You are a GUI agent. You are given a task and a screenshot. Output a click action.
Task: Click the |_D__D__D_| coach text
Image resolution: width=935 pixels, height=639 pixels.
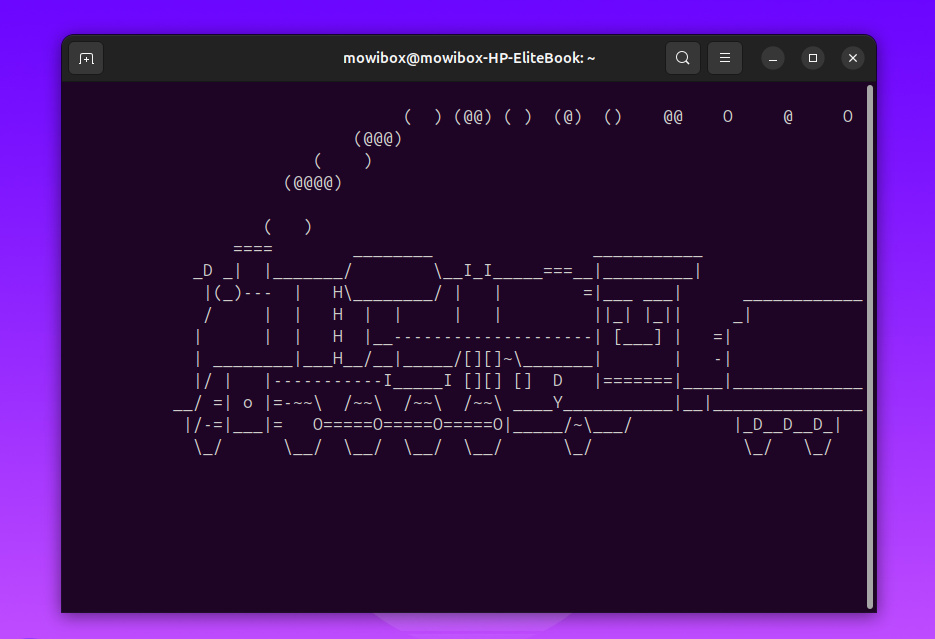coord(788,424)
